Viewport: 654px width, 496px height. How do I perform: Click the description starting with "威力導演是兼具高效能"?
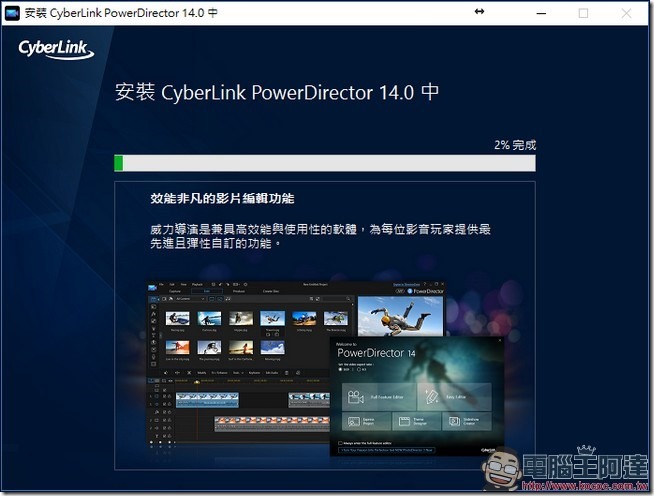pyautogui.click(x=320, y=236)
